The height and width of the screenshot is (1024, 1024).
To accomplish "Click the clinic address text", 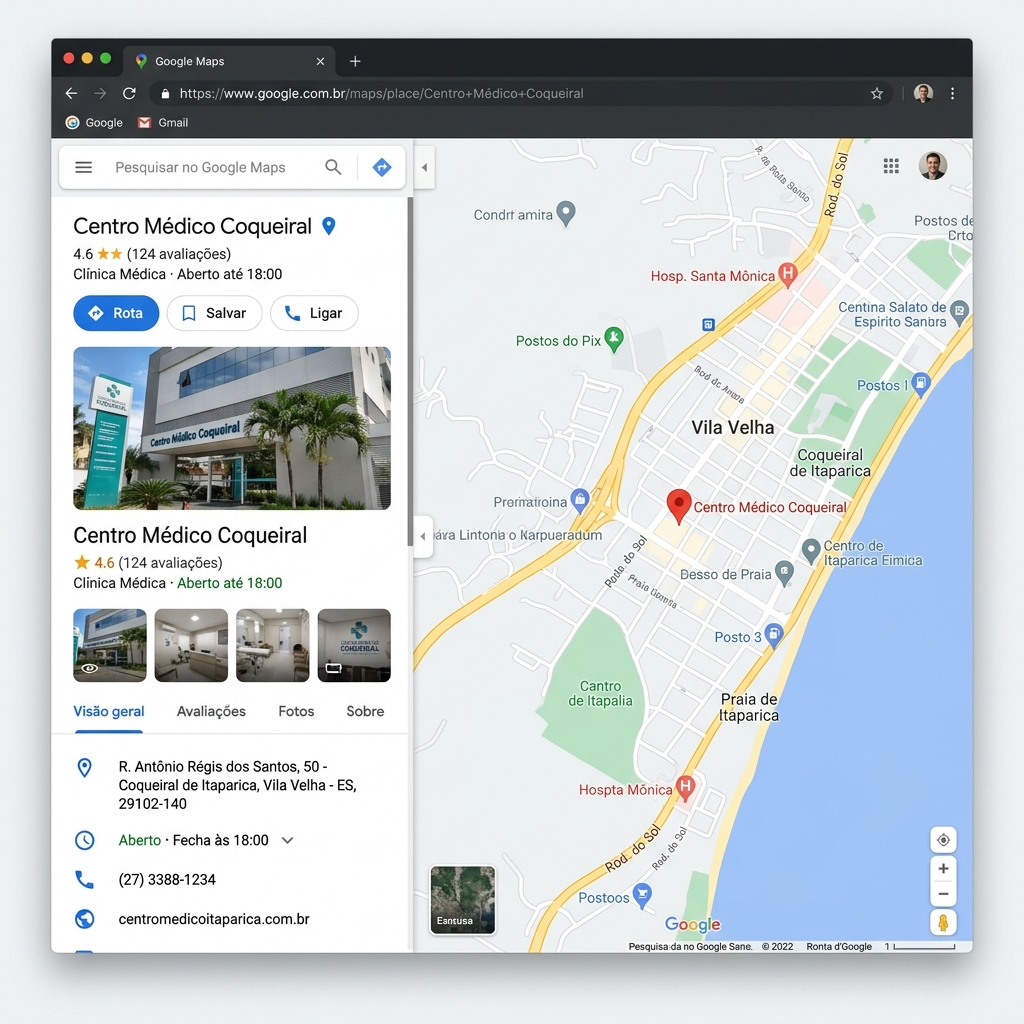I will coord(237,785).
